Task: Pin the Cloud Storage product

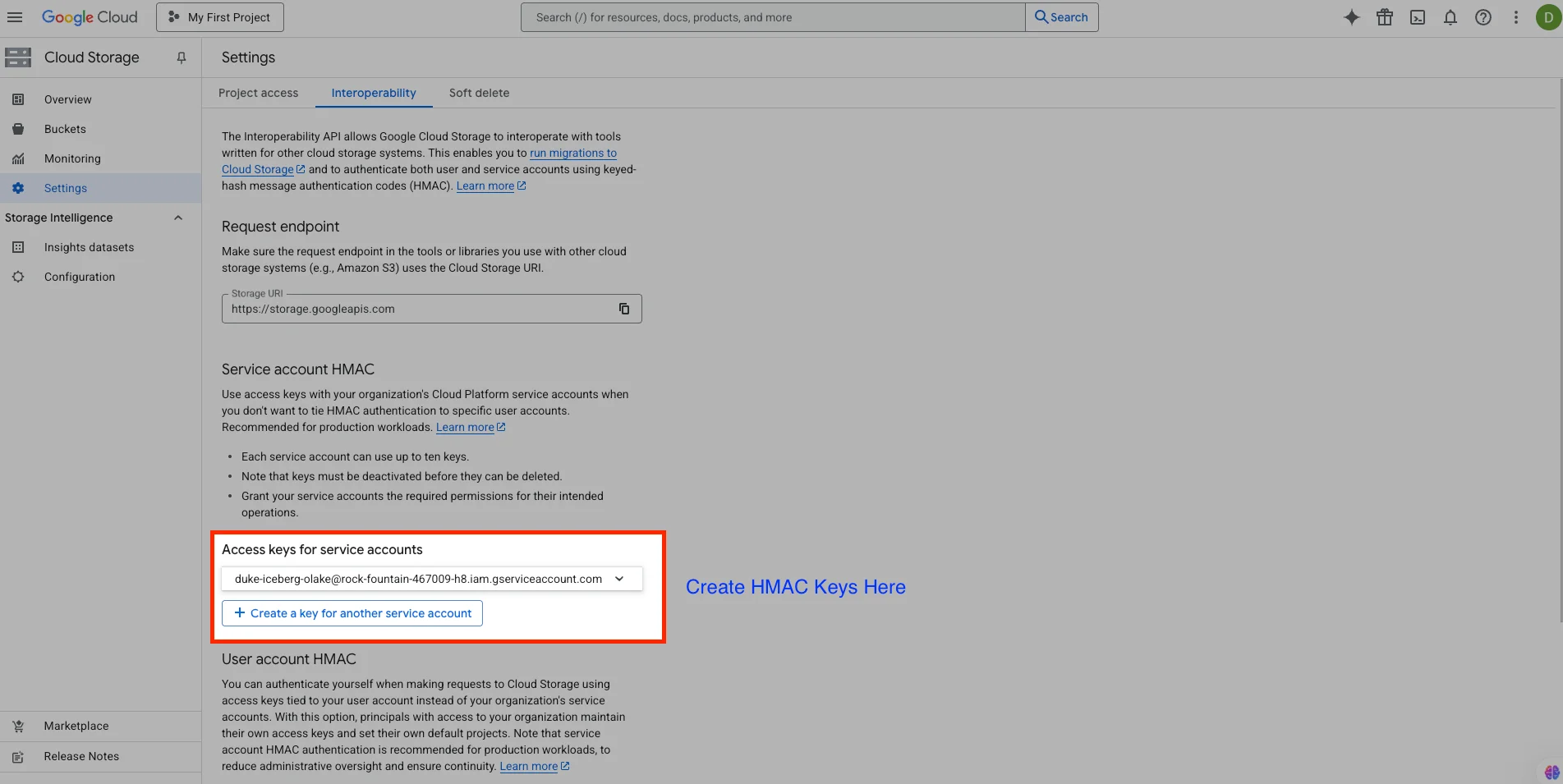Action: [x=182, y=57]
